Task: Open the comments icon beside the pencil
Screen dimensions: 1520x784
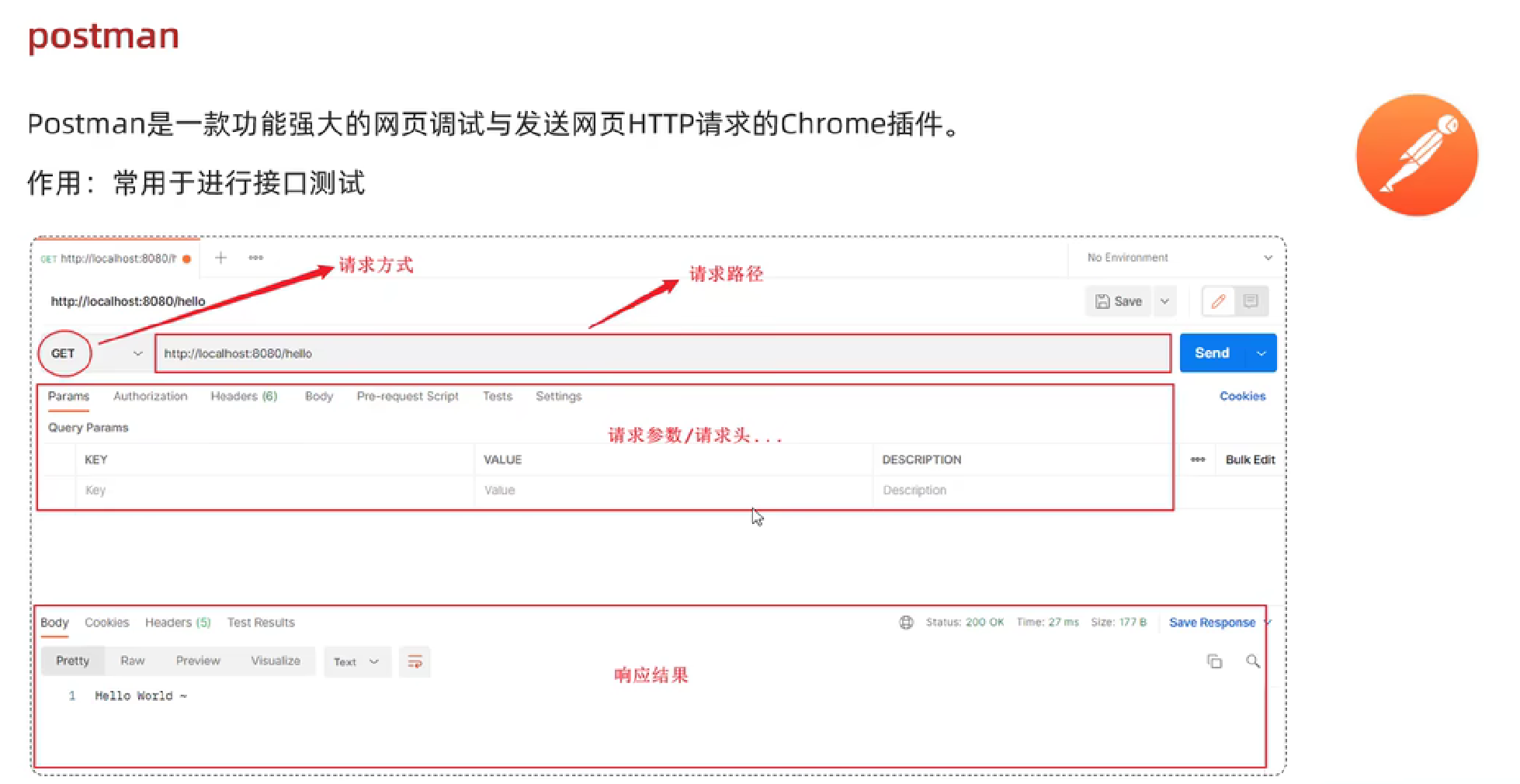Action: click(x=1251, y=301)
